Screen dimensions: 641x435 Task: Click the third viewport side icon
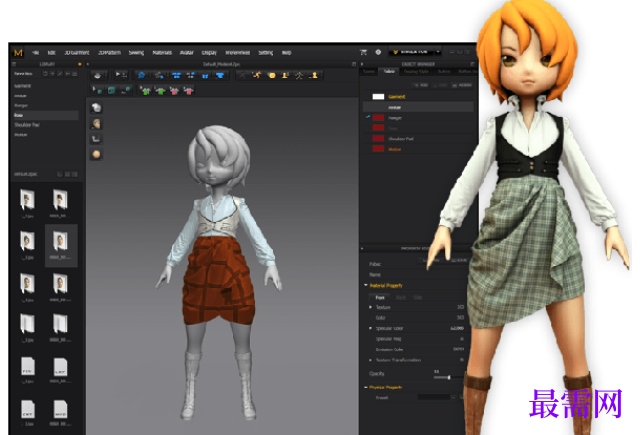[x=96, y=139]
